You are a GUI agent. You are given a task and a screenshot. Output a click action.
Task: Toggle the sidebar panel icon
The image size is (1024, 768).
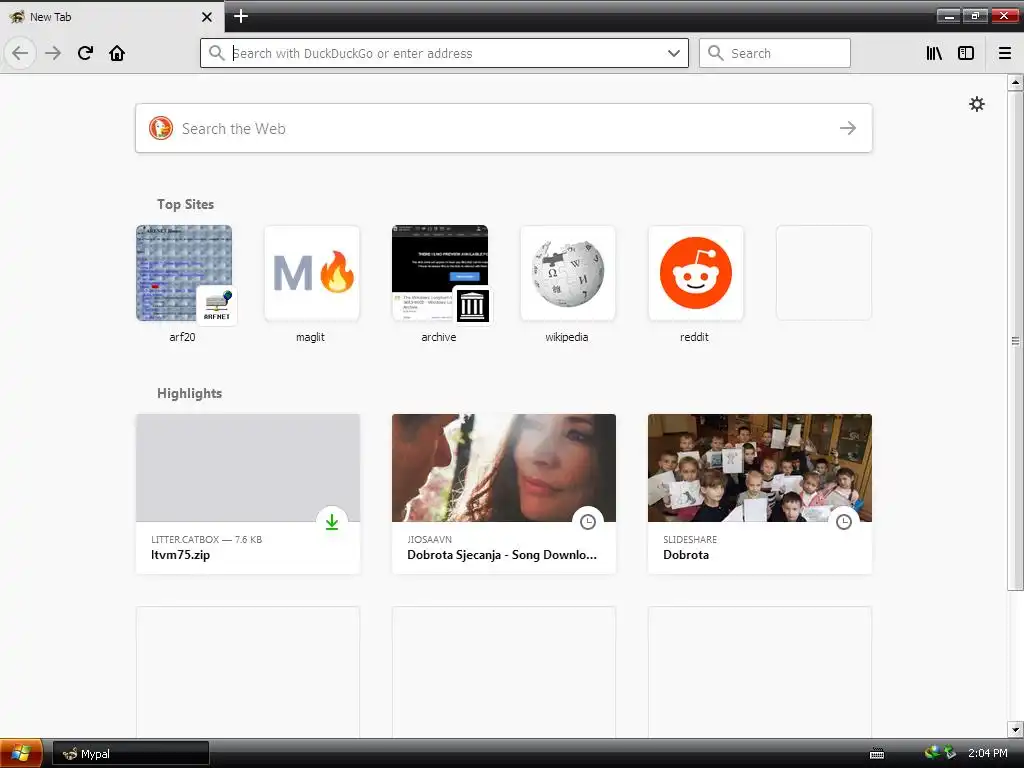tap(966, 53)
